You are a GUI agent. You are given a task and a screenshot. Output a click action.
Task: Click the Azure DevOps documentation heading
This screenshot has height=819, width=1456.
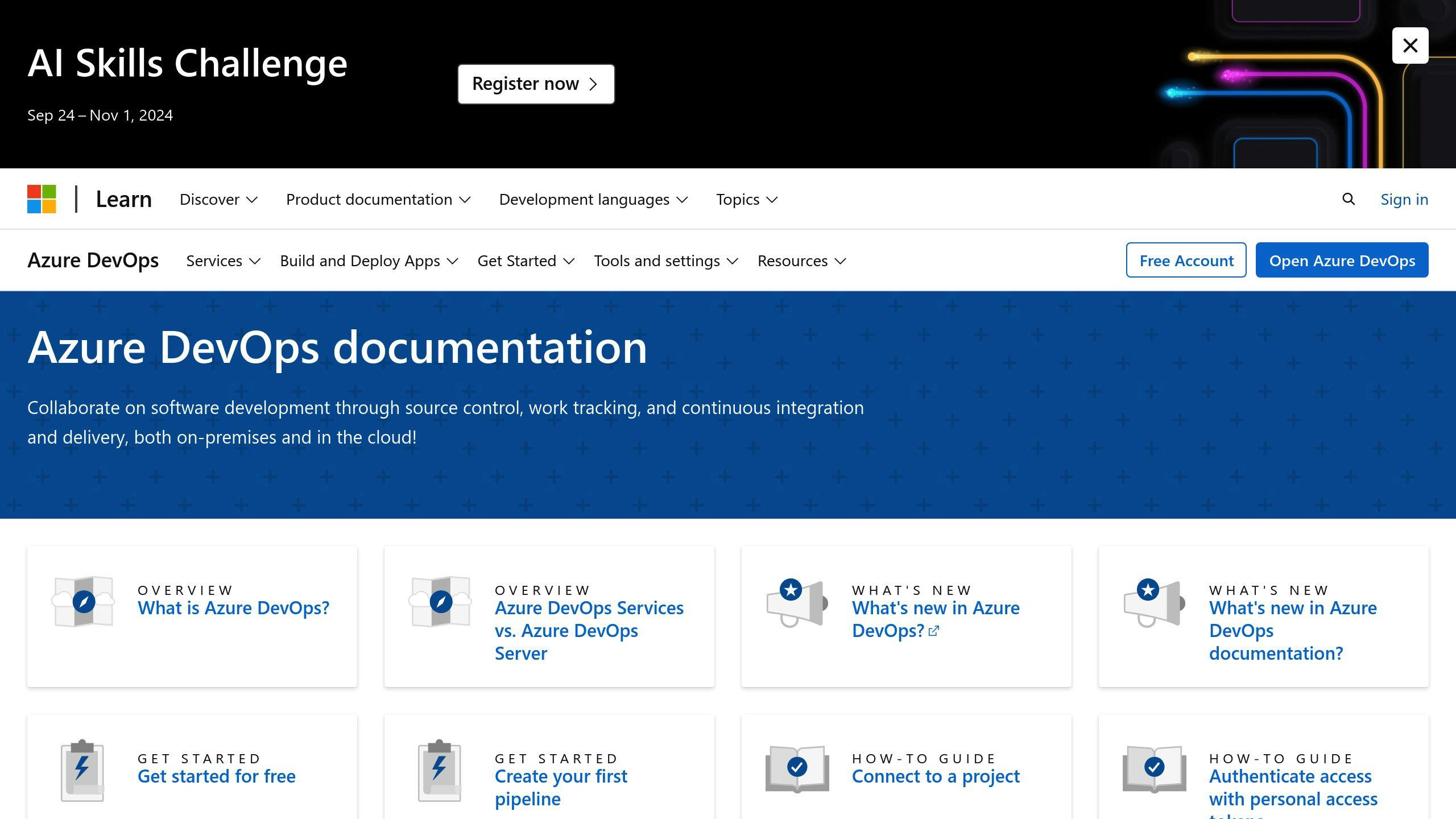[337, 347]
